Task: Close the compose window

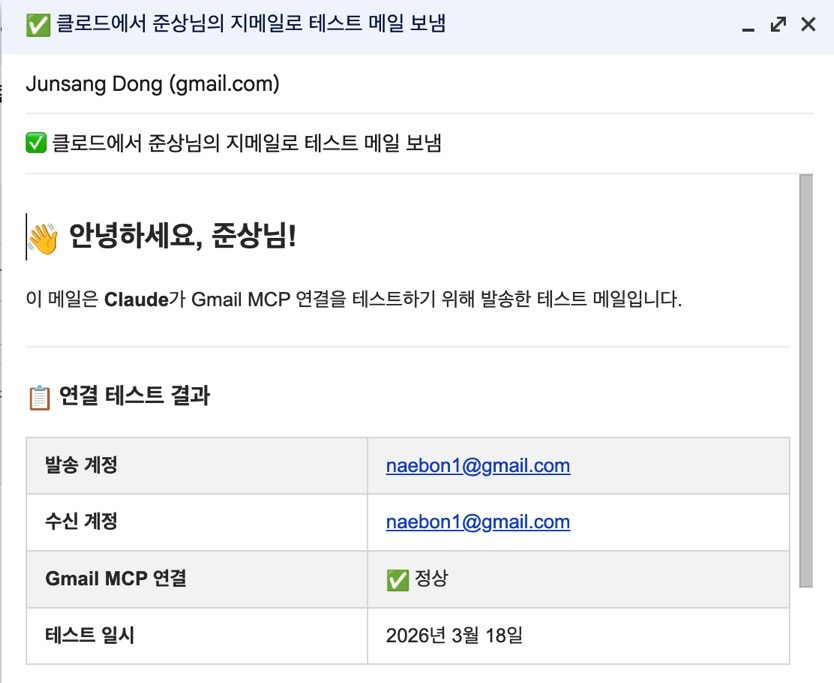Action: pyautogui.click(x=808, y=25)
